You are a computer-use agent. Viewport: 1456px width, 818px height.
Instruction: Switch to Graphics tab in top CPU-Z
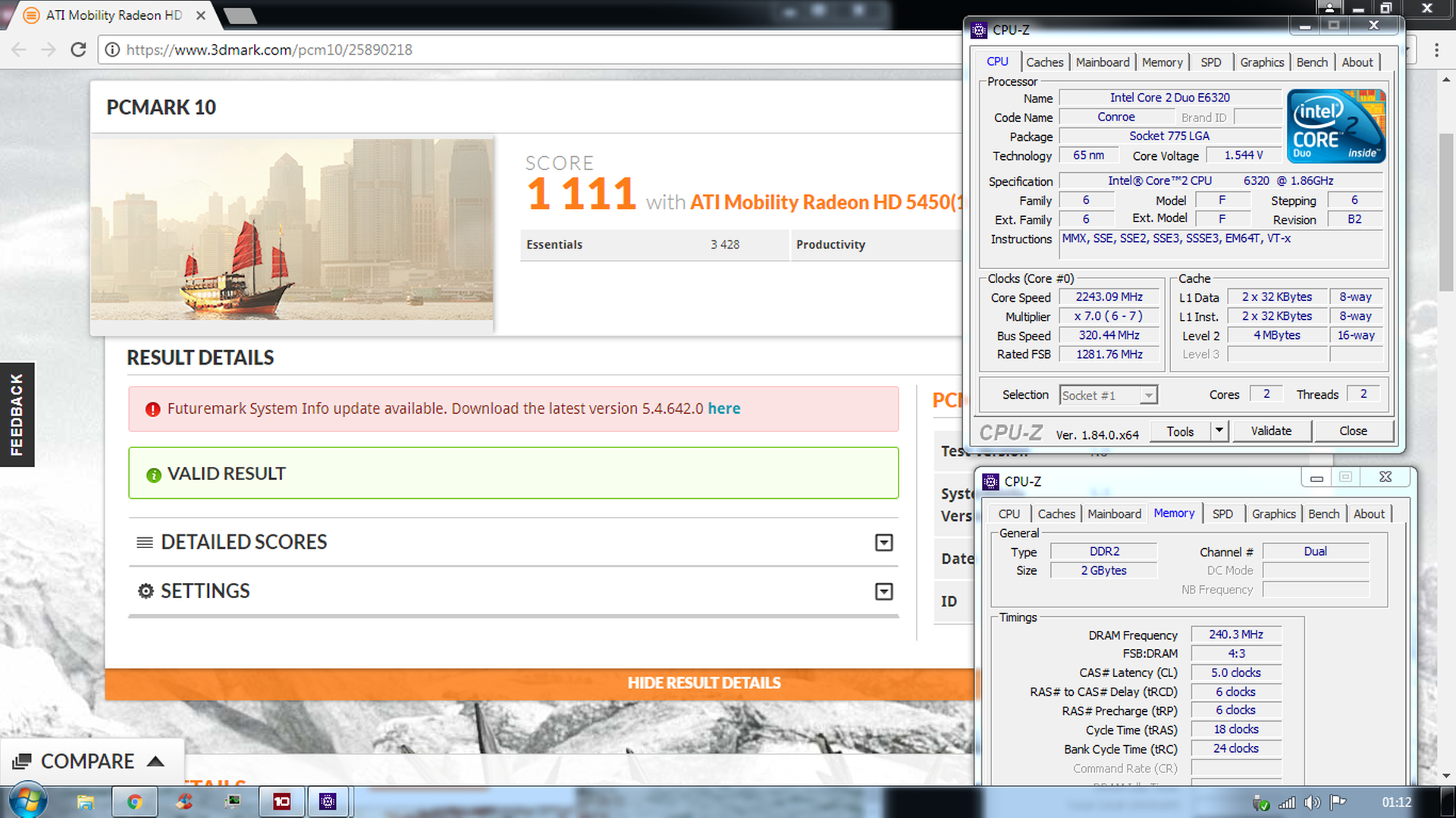[1262, 62]
